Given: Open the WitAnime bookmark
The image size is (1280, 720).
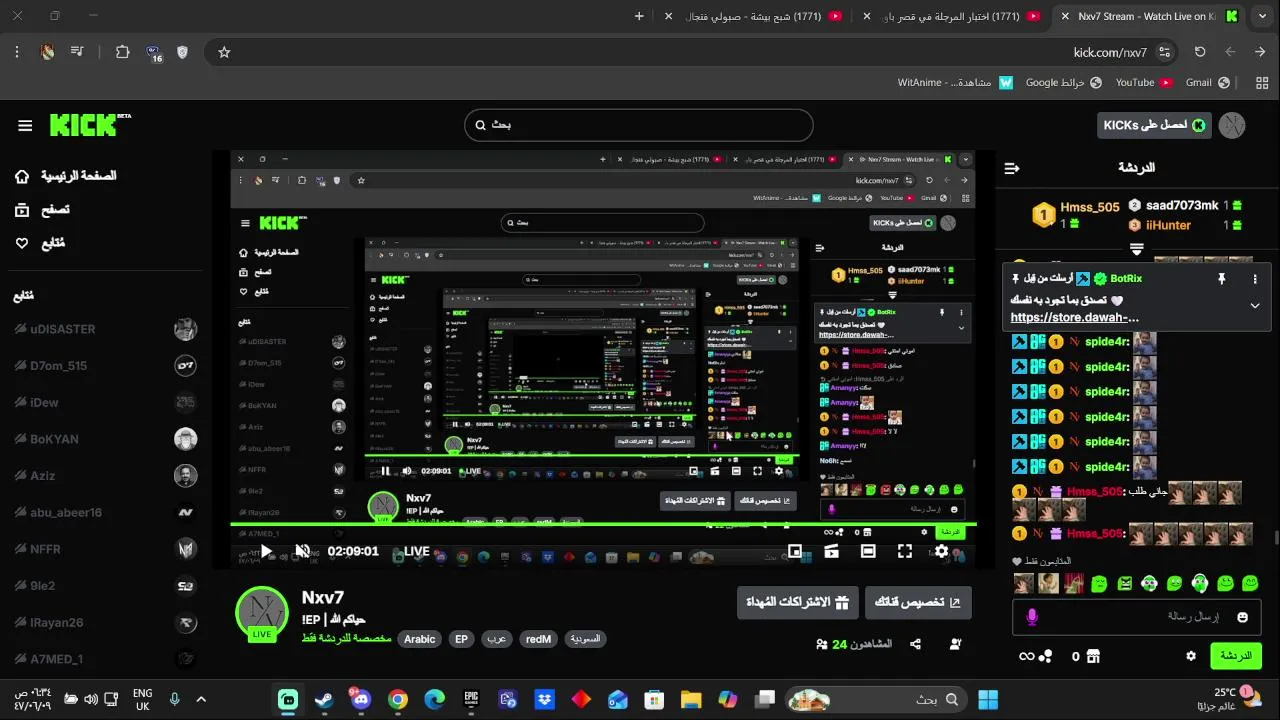Looking at the screenshot, I should [955, 83].
